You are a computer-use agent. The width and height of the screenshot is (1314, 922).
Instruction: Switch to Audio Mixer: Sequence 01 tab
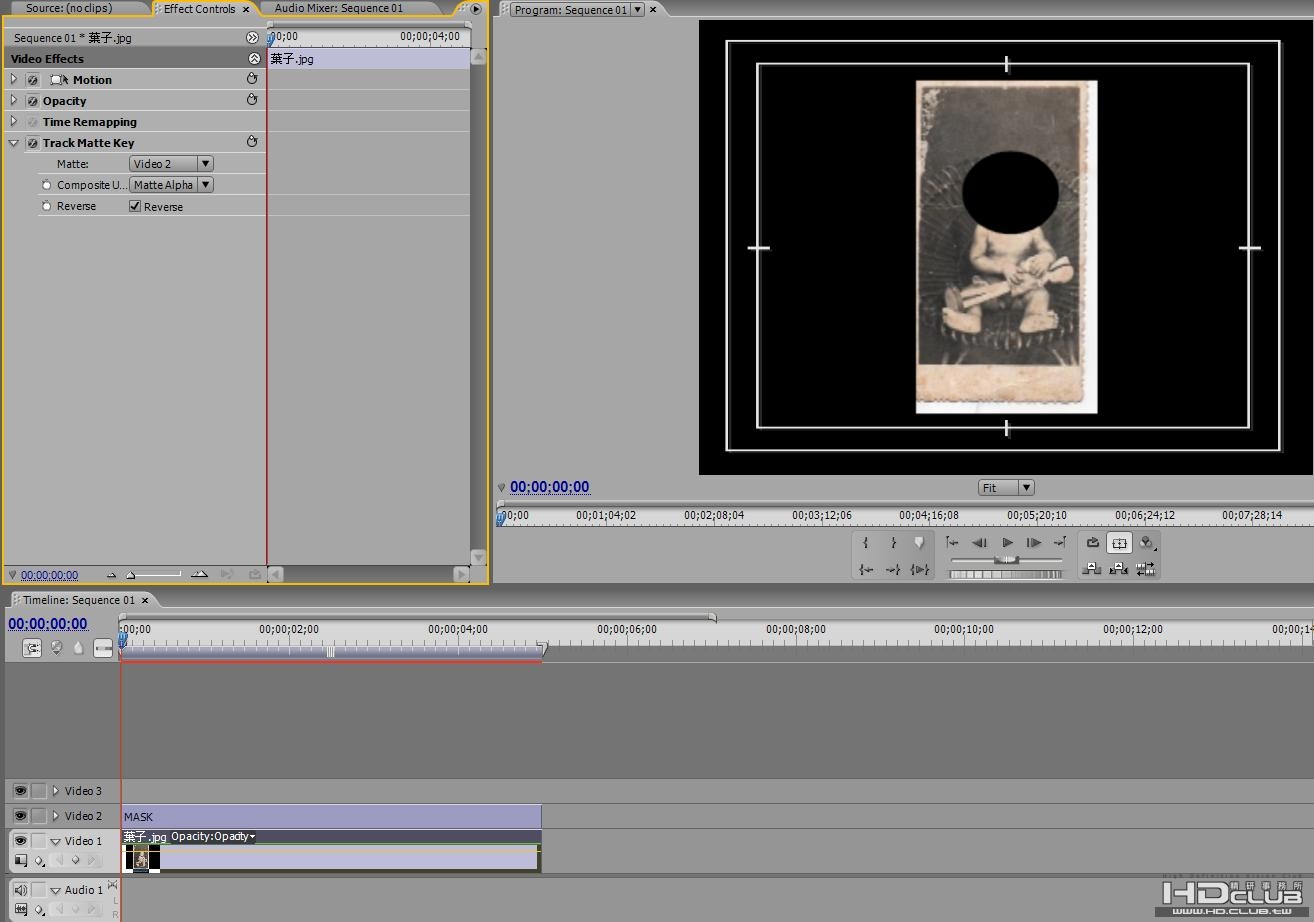click(338, 9)
